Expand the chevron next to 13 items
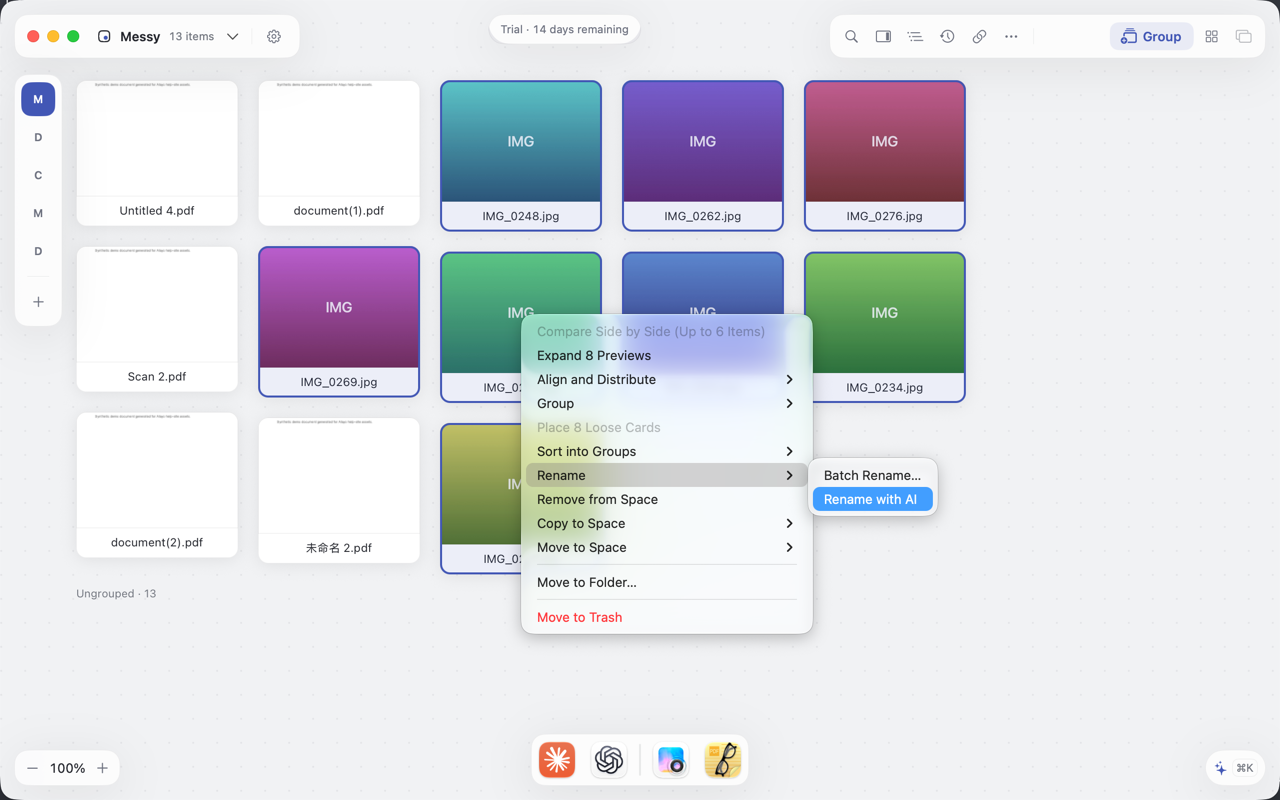Screen dimensions: 1280x800 tap(232, 36)
